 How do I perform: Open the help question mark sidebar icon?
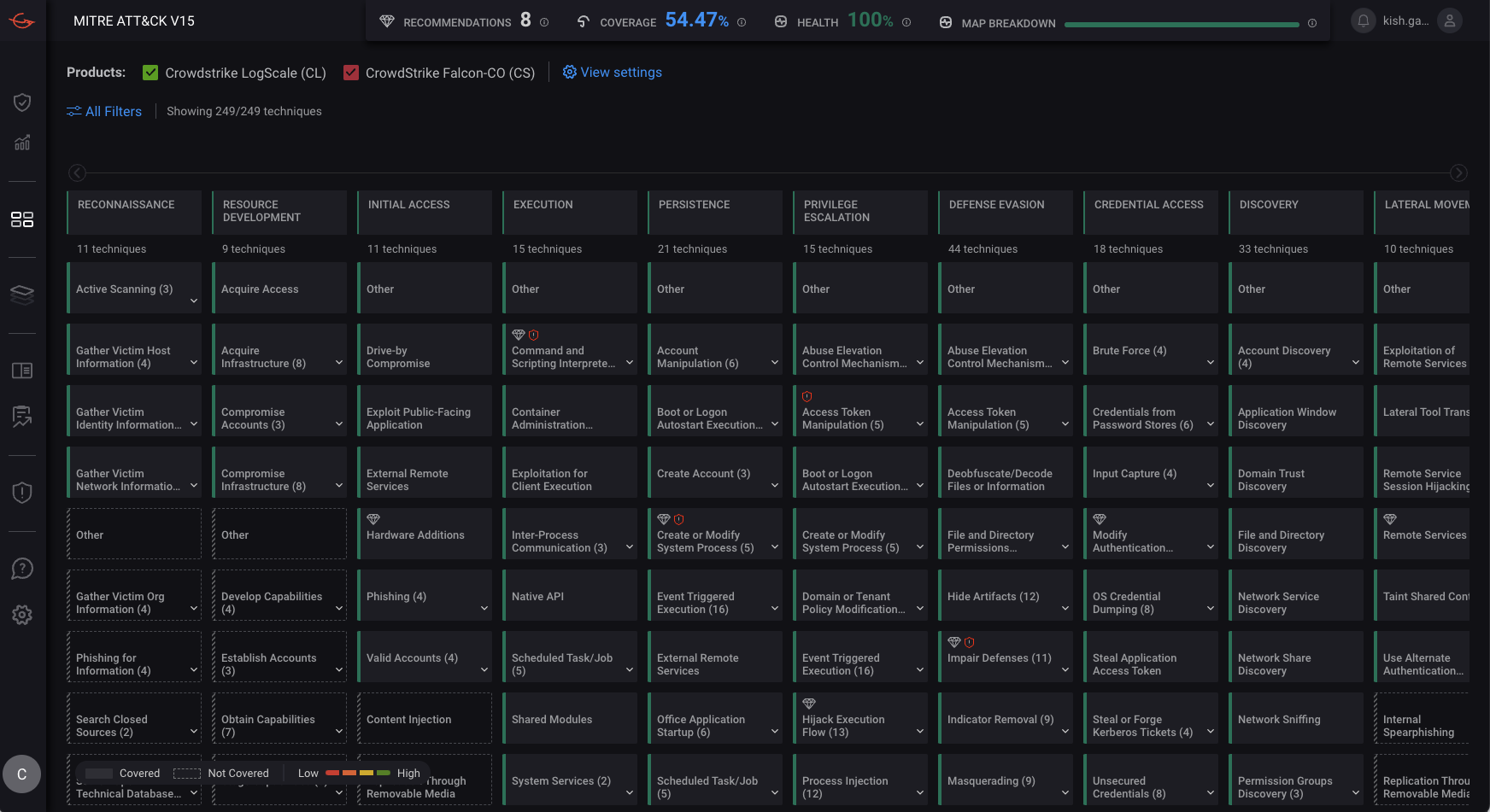(22, 569)
